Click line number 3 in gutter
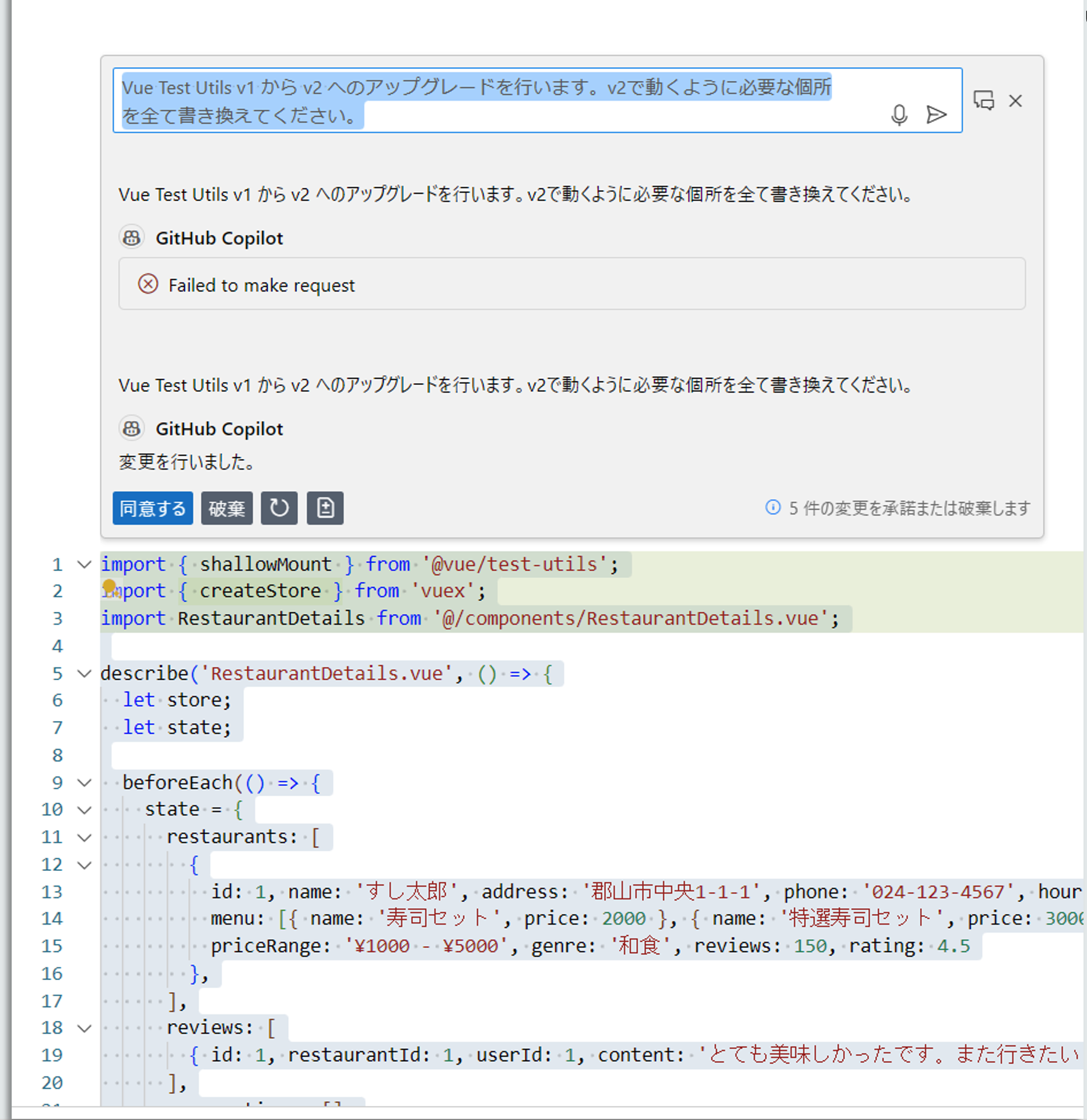The width and height of the screenshot is (1087, 1120). (x=57, y=618)
